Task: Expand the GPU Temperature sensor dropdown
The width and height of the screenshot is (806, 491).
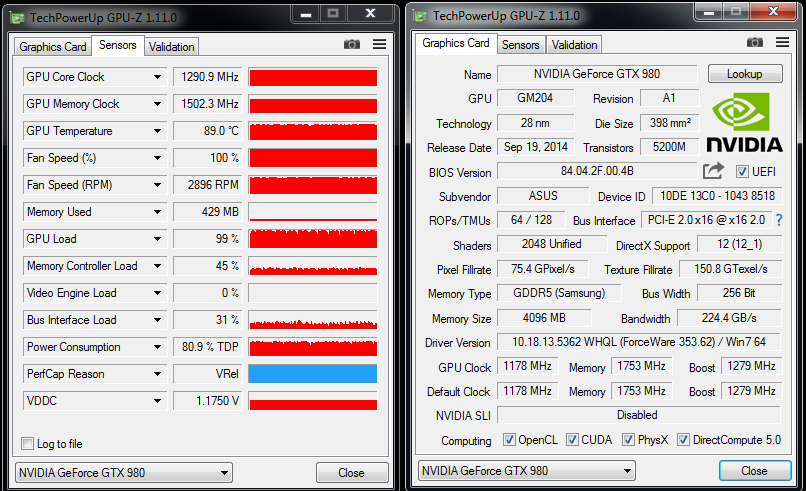Action: coord(157,131)
